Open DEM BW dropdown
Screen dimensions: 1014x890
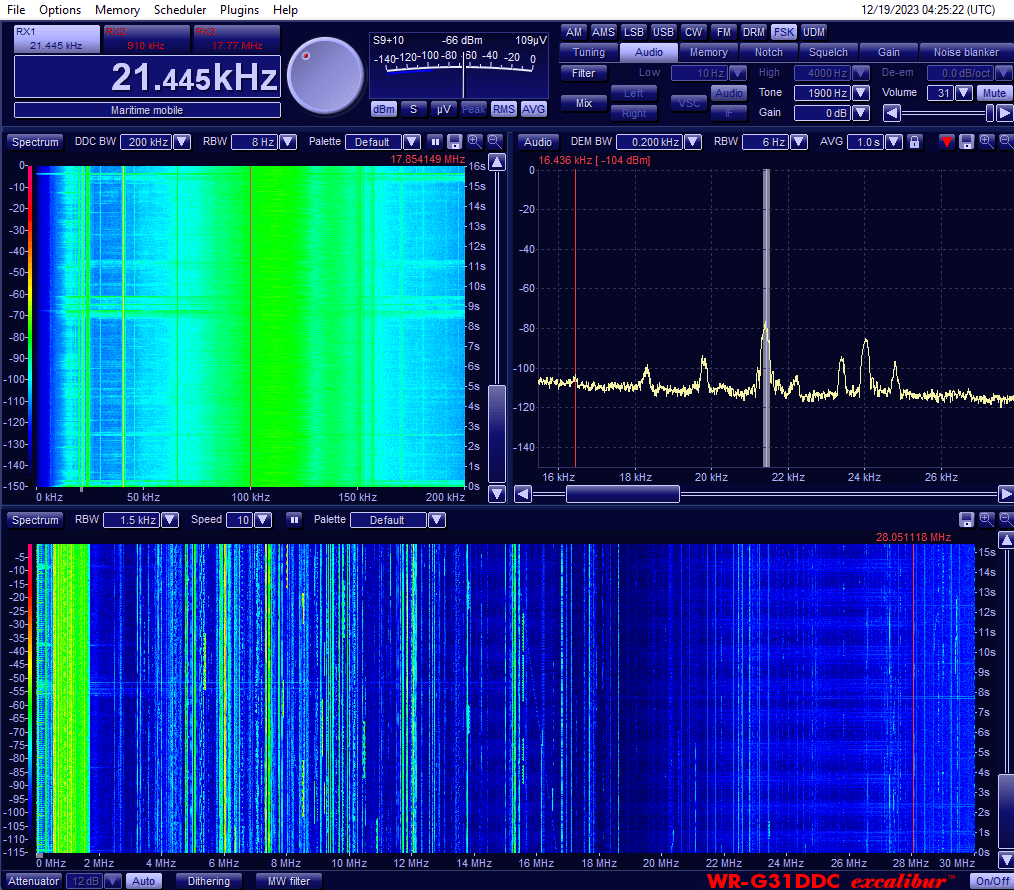(693, 142)
